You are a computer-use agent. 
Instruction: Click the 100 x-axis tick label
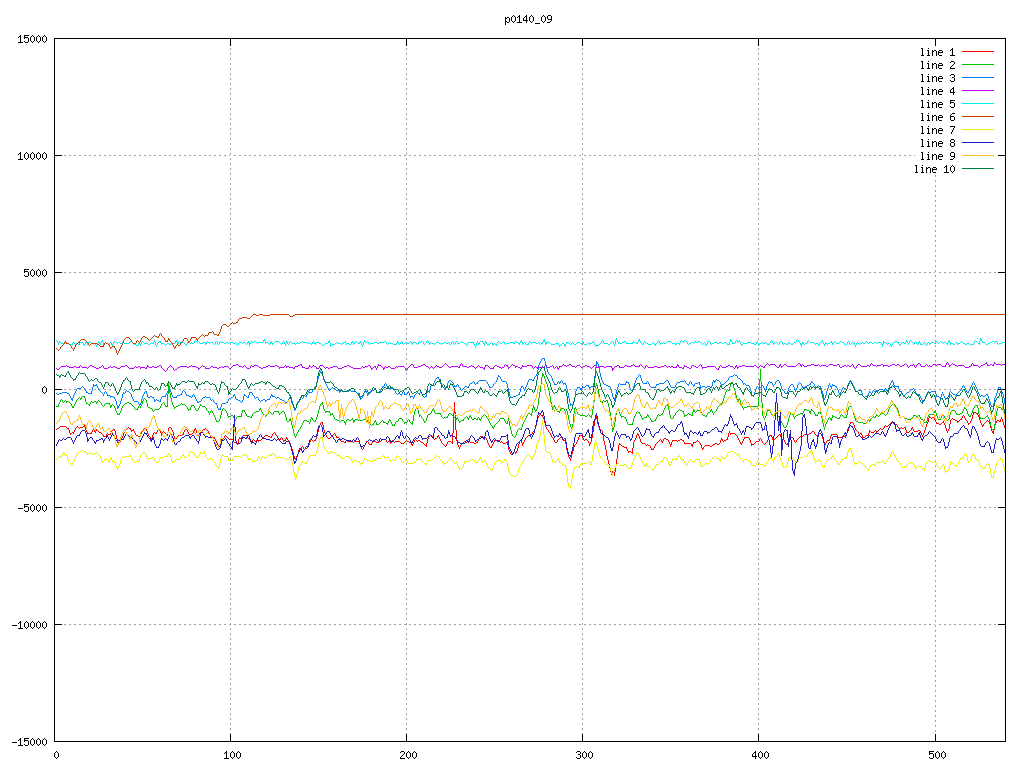click(231, 755)
